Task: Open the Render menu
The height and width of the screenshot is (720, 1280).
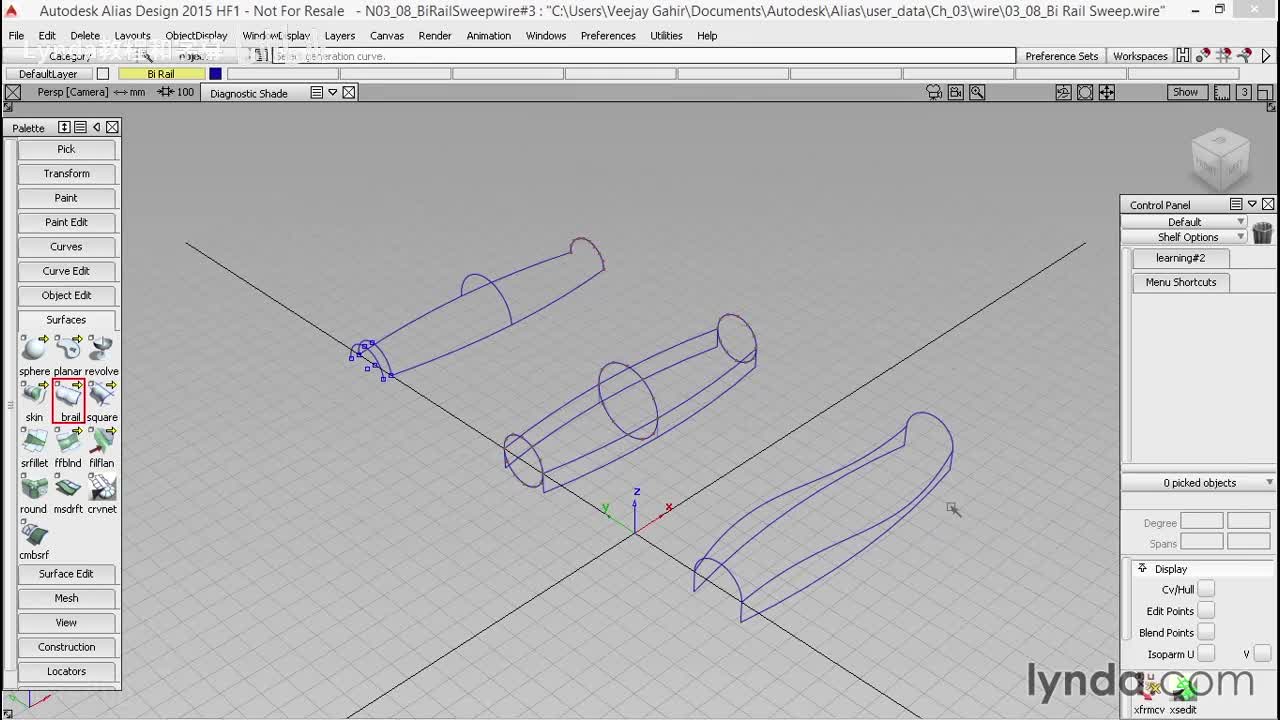Action: 435,35
